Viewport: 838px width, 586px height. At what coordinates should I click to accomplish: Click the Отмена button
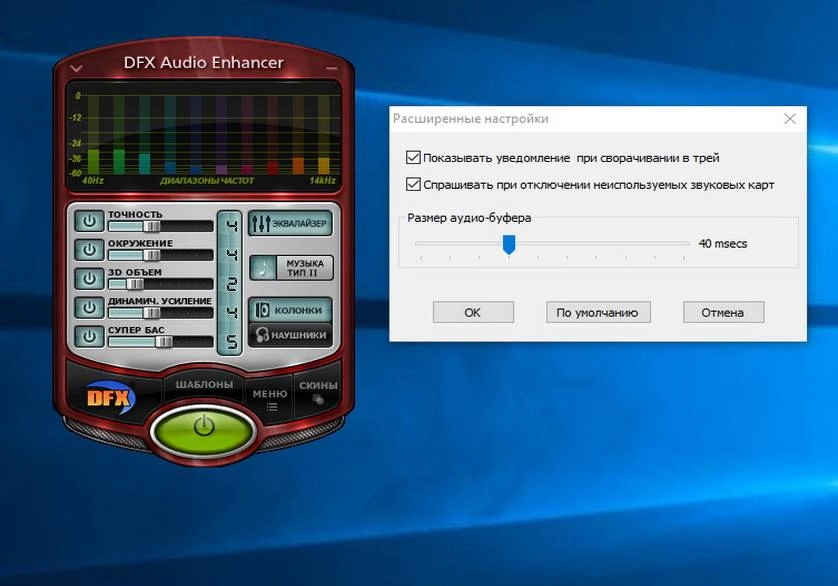pos(723,312)
